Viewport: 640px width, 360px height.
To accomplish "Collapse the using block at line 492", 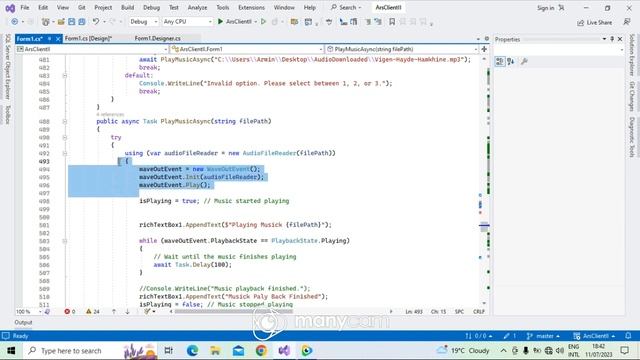I will 64,153.
